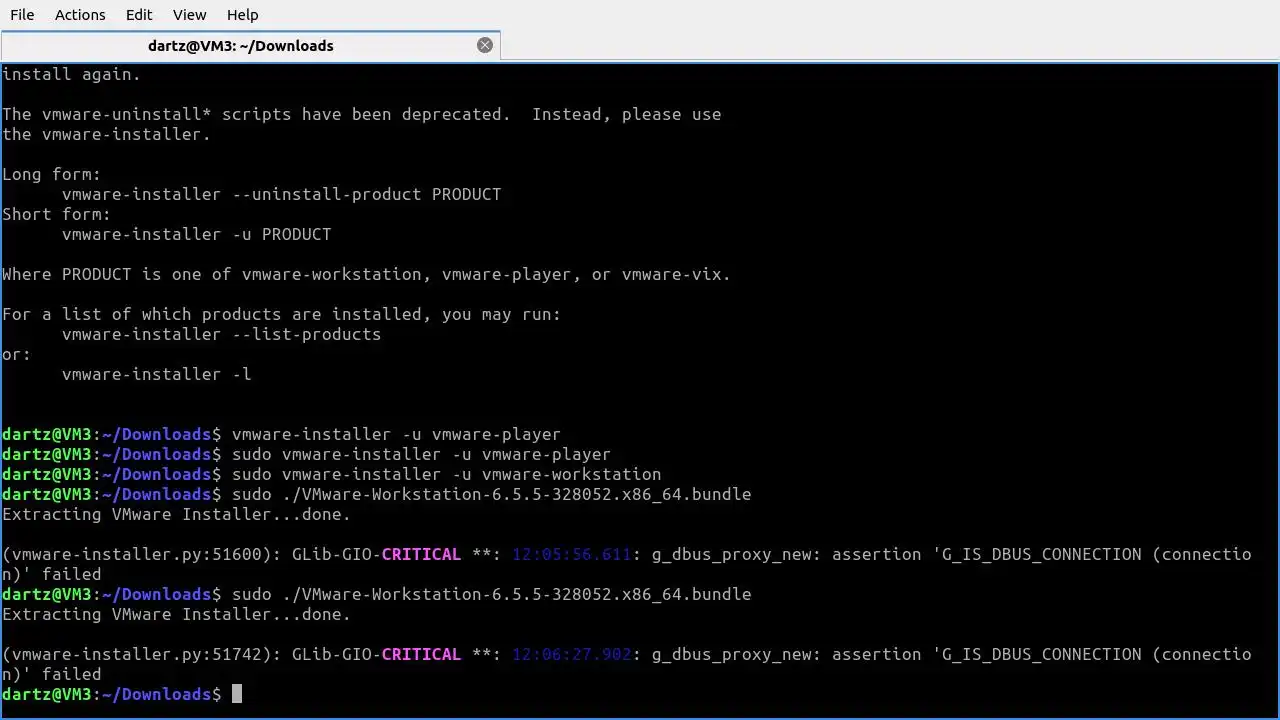The height and width of the screenshot is (720, 1280).
Task: Click the second pink CRITICAL word
Action: coord(421,654)
